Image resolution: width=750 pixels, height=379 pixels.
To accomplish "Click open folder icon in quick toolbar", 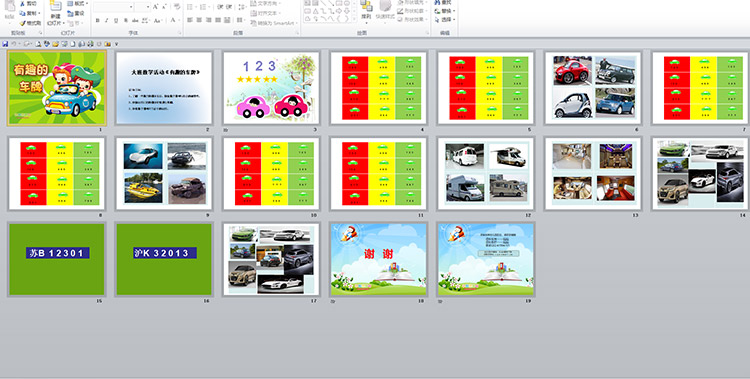I will [x=55, y=44].
